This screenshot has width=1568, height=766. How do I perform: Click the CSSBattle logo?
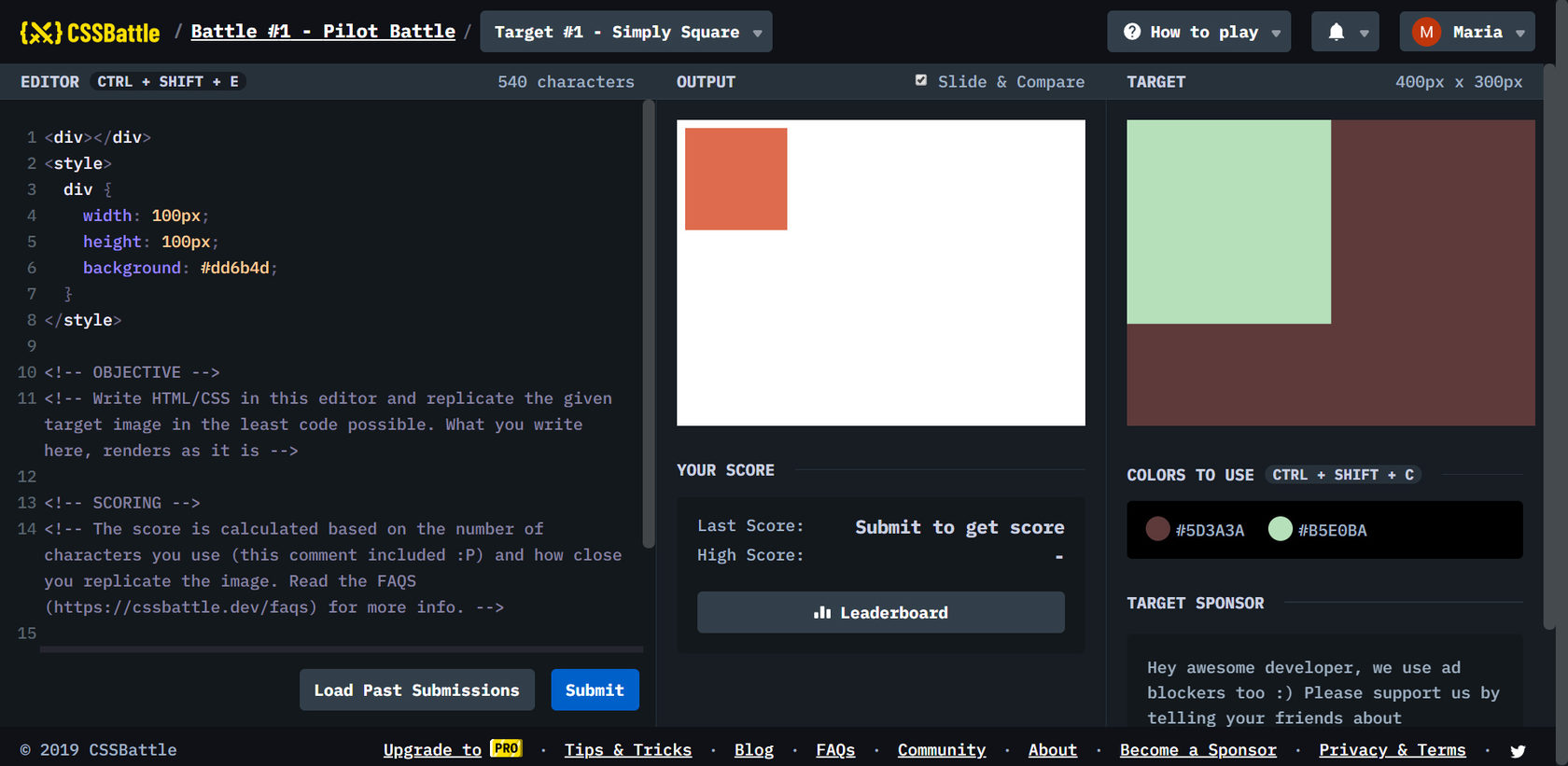90,33
